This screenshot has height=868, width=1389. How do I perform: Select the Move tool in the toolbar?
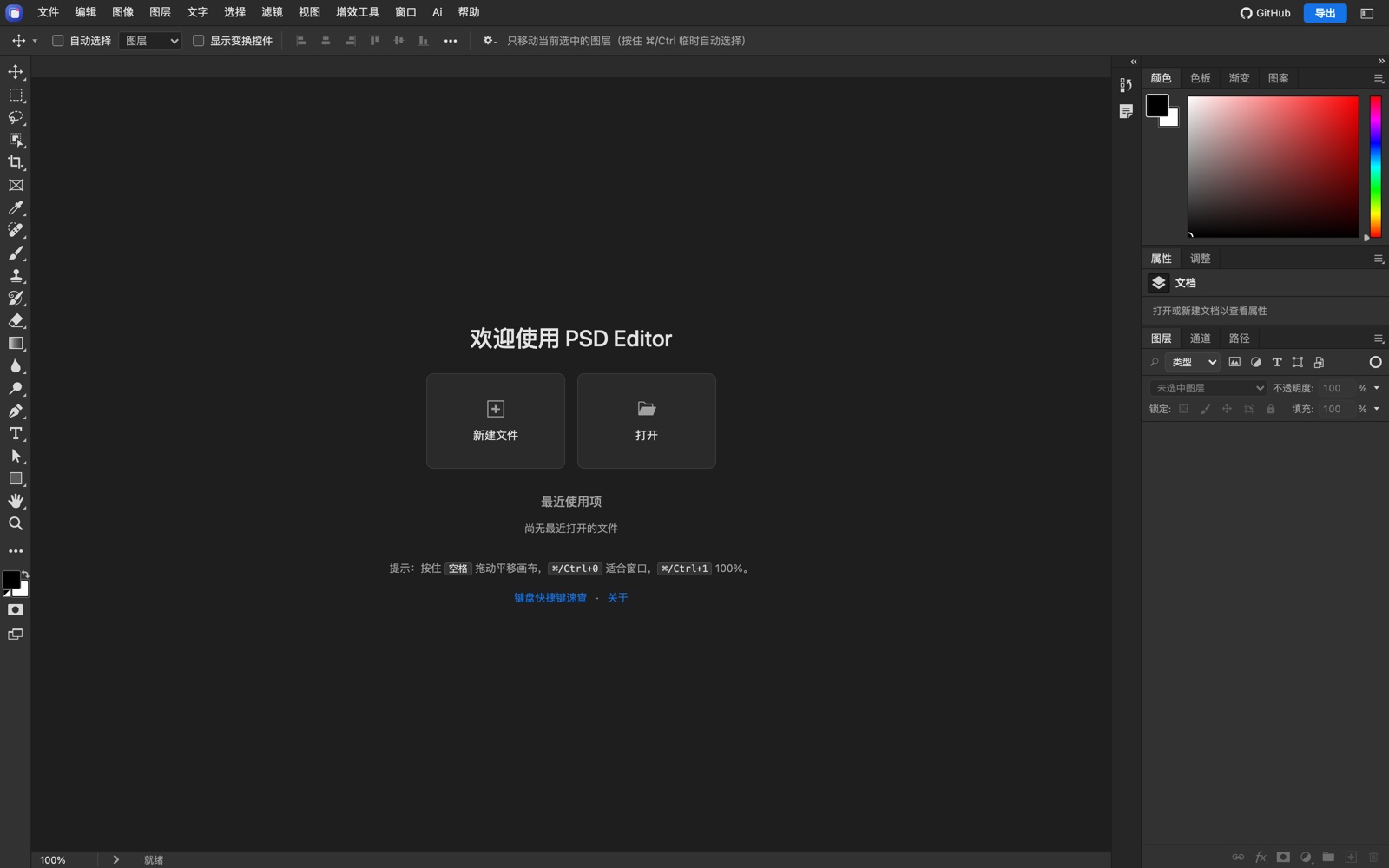[16, 72]
